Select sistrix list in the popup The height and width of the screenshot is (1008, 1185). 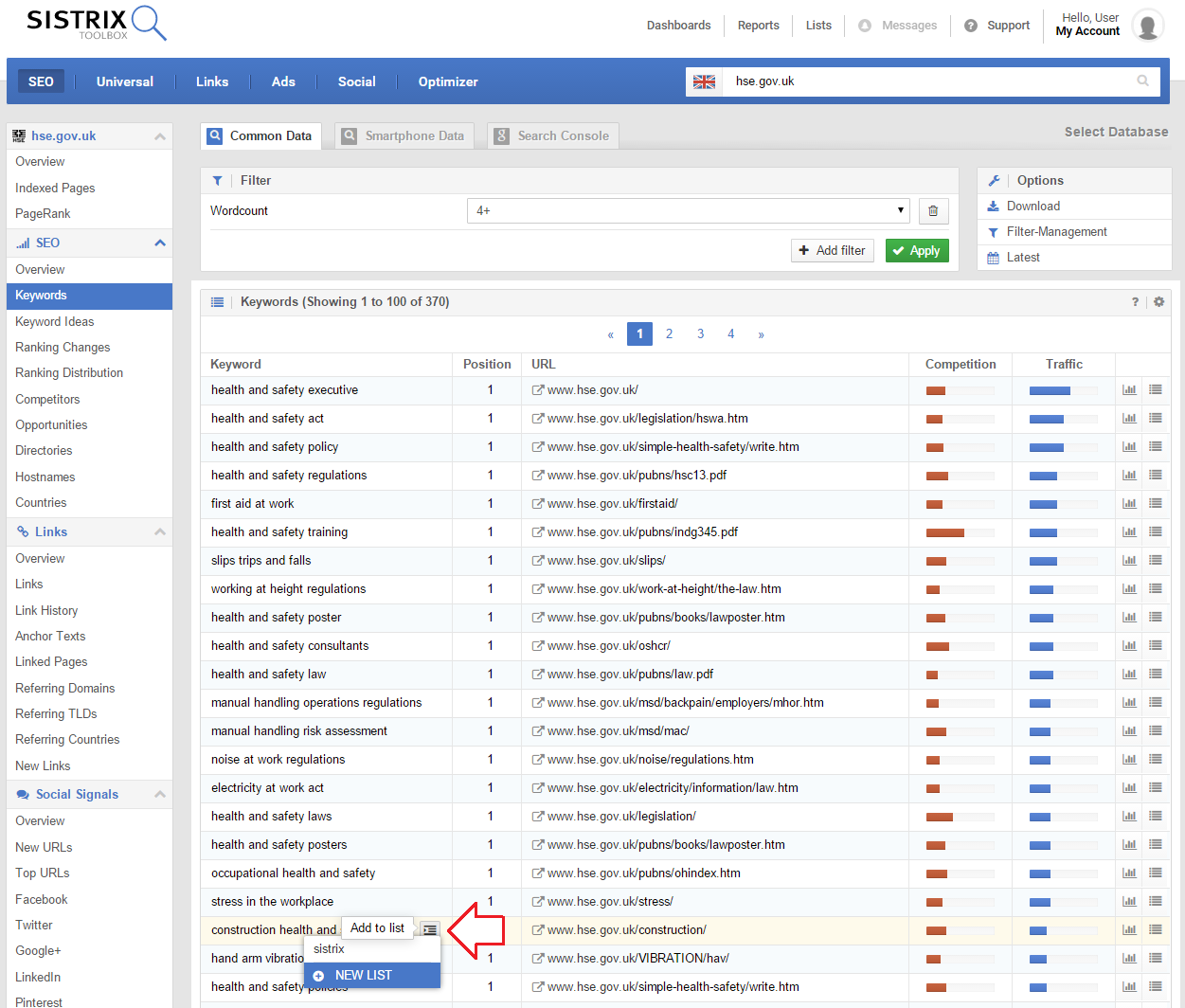tap(372, 949)
